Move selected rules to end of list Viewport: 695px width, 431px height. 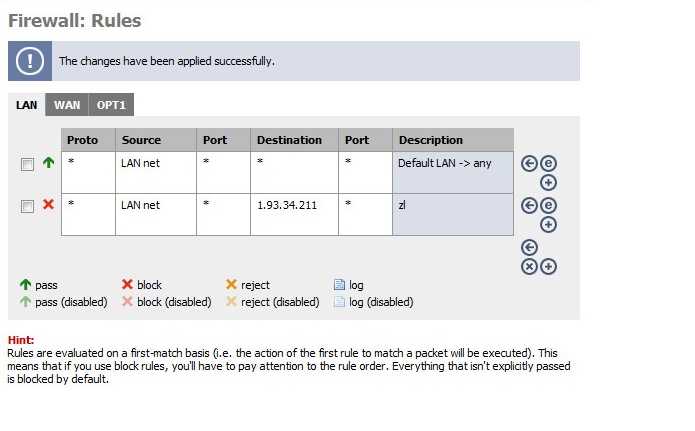tap(529, 247)
